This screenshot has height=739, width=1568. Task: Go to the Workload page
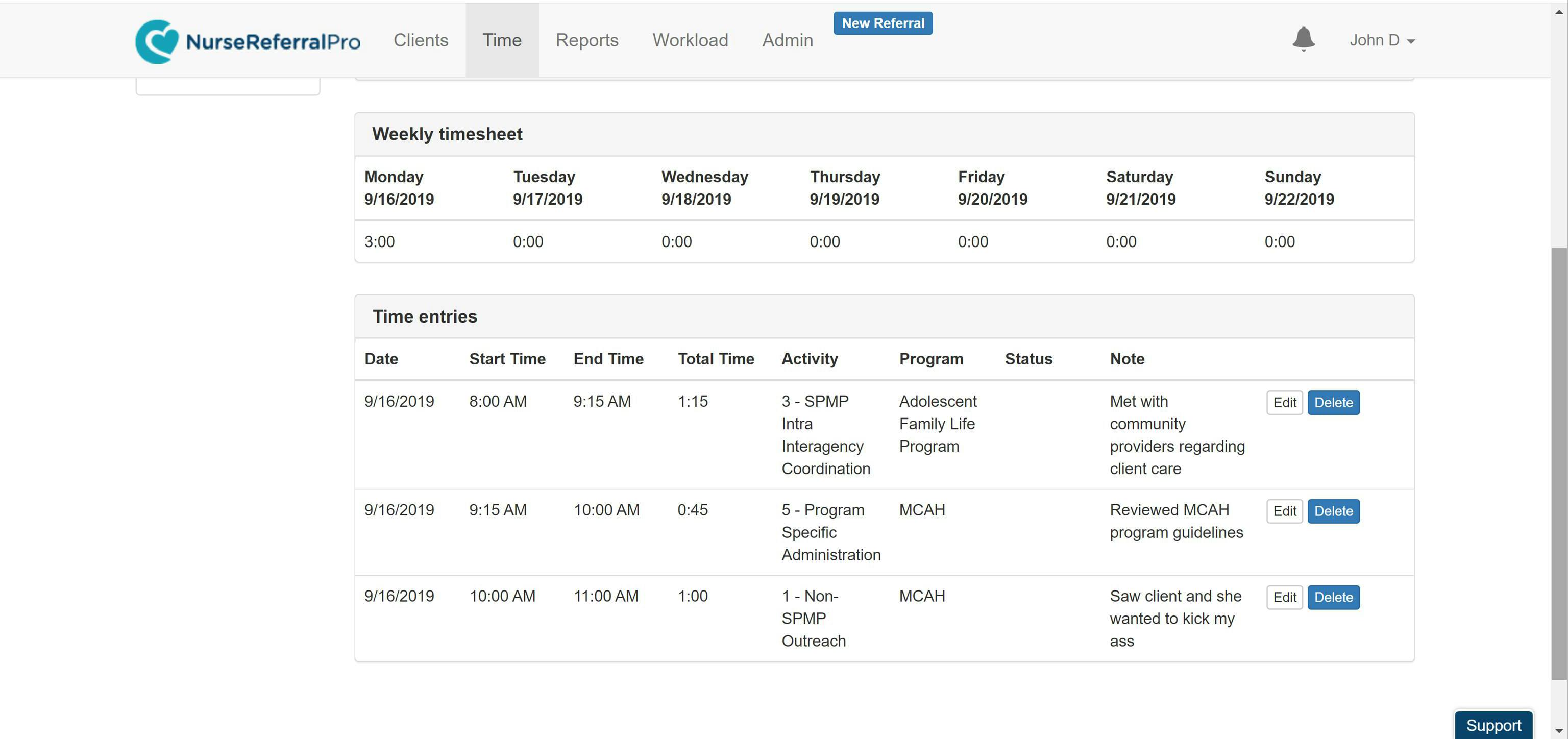[690, 40]
